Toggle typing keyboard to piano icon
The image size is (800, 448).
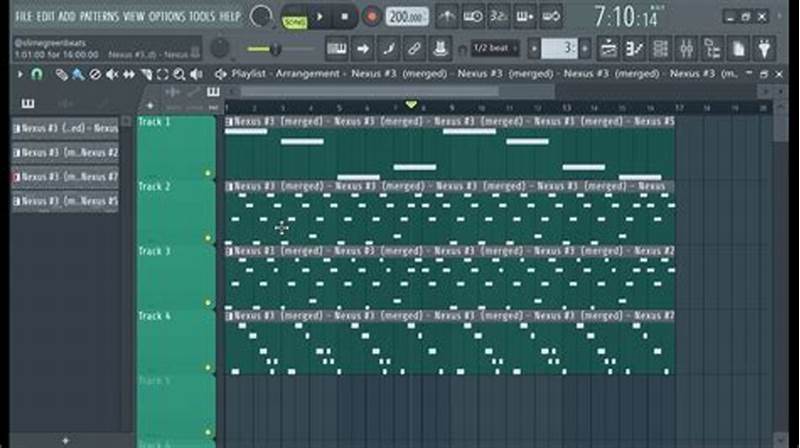(336, 49)
